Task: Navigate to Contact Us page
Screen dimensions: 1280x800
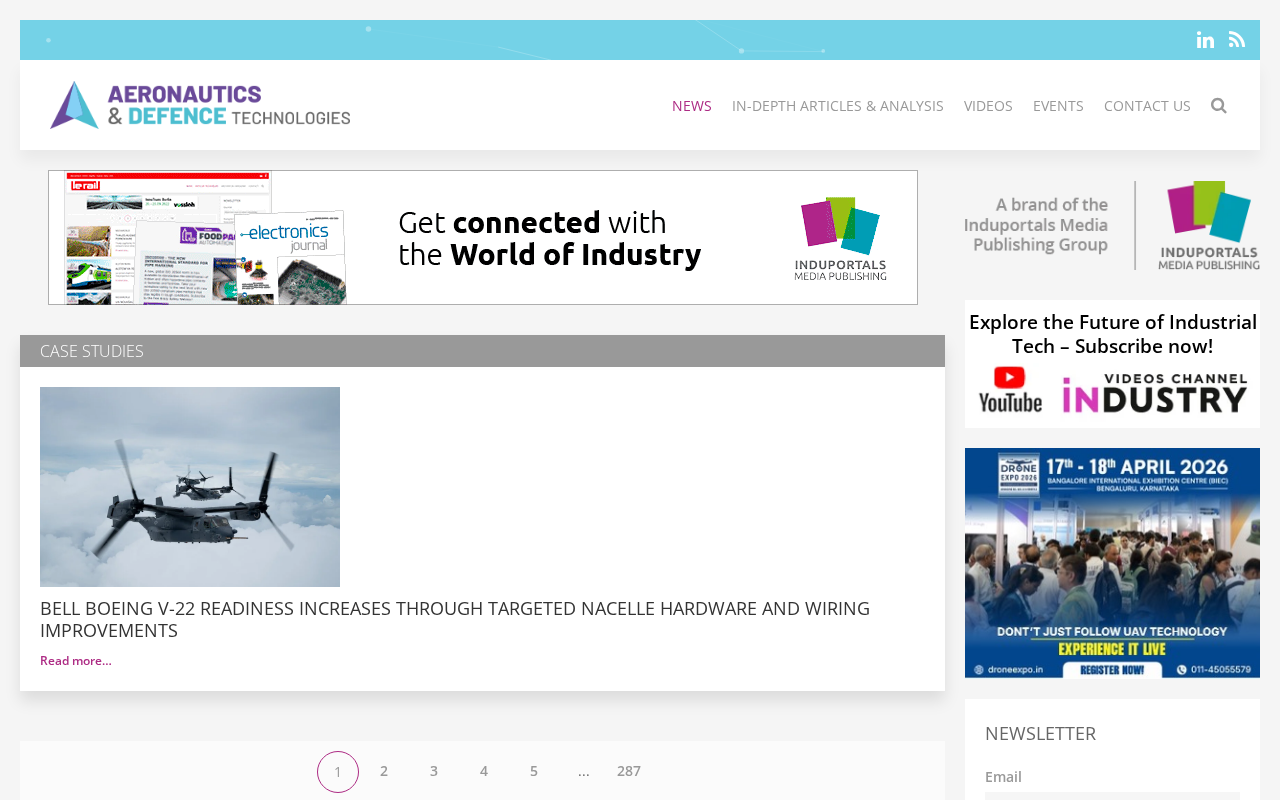Action: (1147, 106)
